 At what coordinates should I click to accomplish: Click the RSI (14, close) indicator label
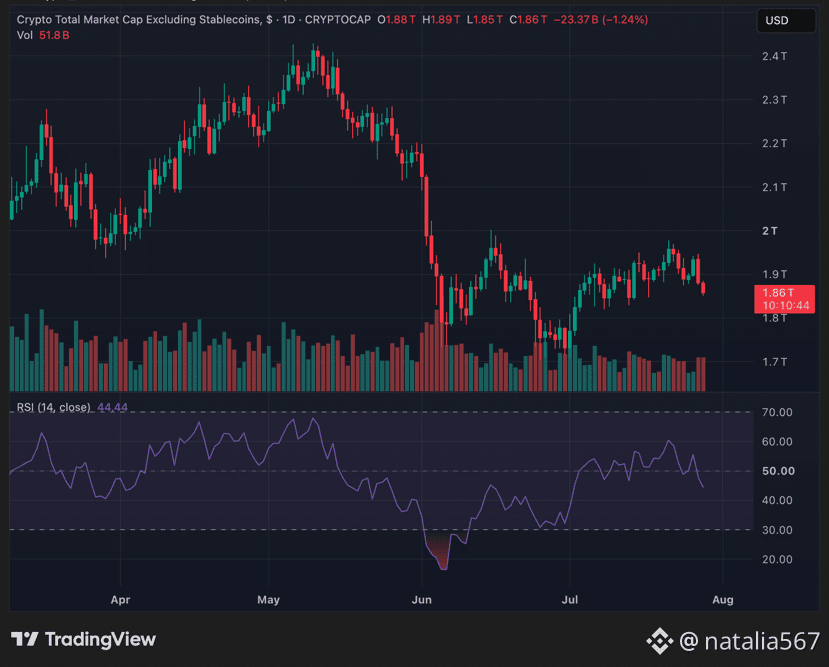(53, 407)
